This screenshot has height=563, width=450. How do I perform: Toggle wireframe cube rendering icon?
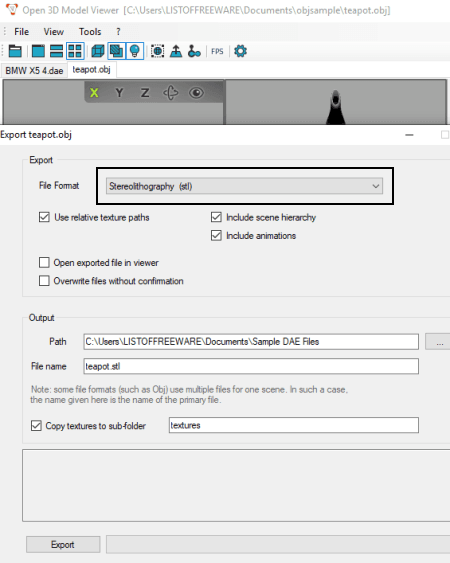[98, 51]
